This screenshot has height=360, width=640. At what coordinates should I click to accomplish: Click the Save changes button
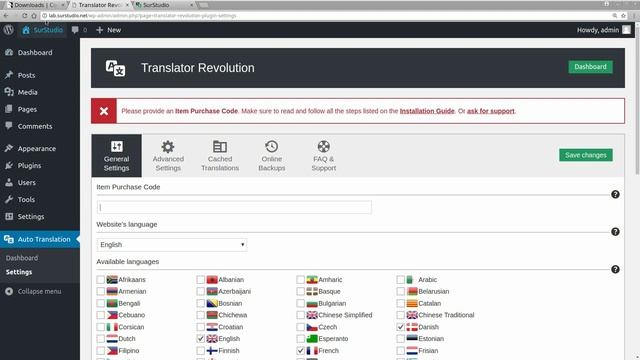point(586,155)
